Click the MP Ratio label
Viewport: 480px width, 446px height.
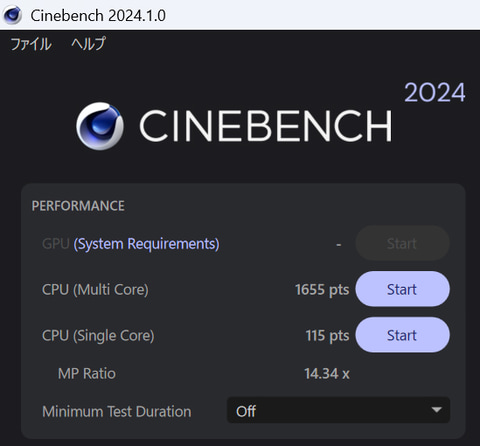[87, 373]
